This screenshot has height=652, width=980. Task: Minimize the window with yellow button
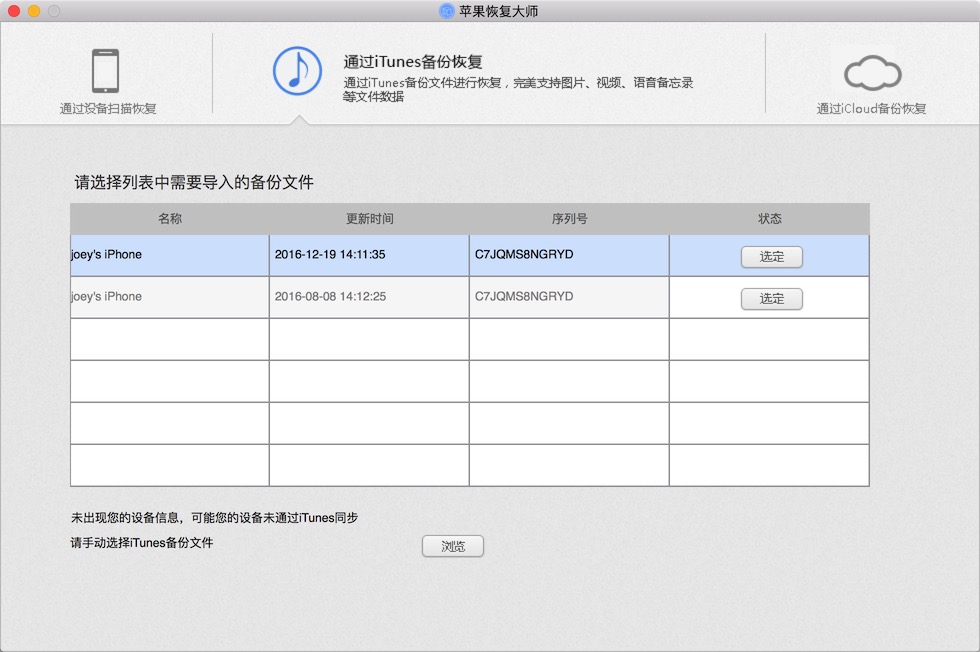[34, 11]
